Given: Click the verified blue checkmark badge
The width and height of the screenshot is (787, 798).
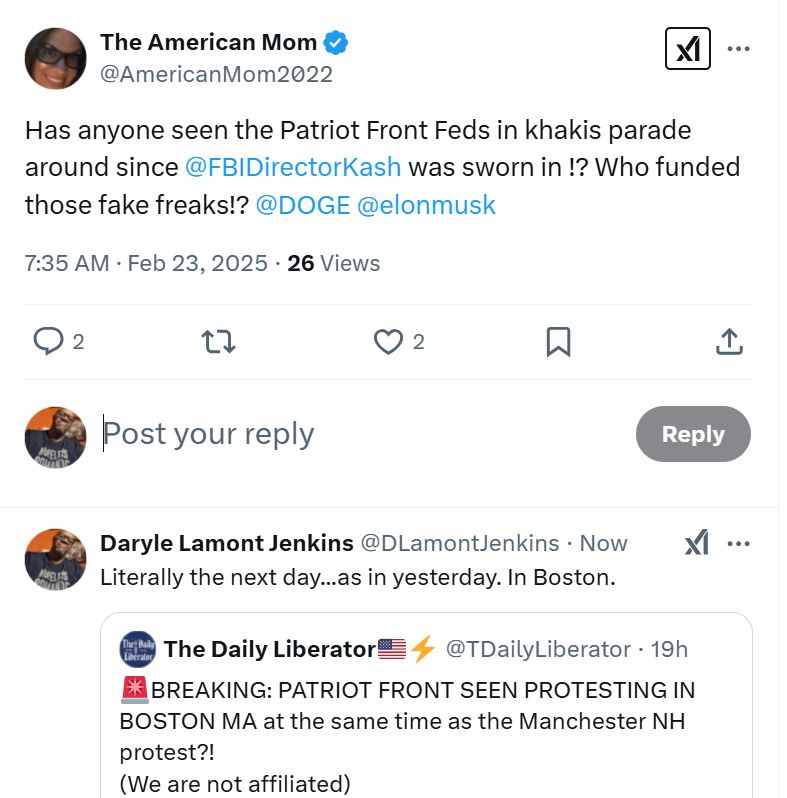Looking at the screenshot, I should tap(336, 43).
